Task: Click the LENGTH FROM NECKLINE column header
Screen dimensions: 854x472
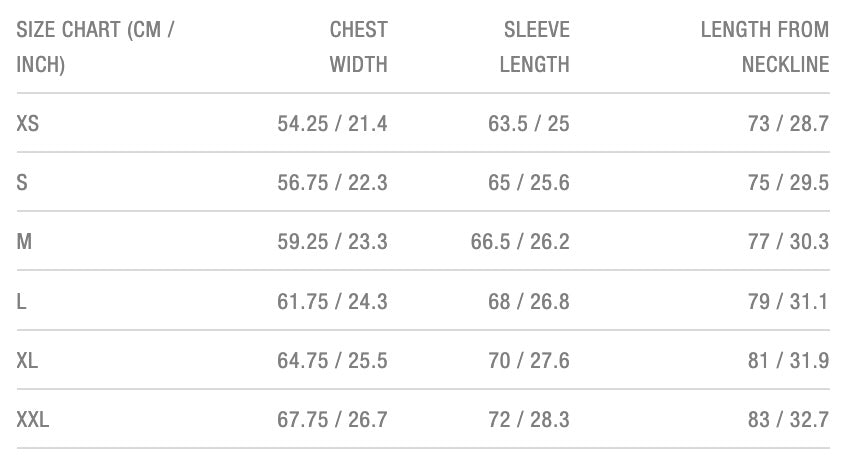Action: (765, 47)
